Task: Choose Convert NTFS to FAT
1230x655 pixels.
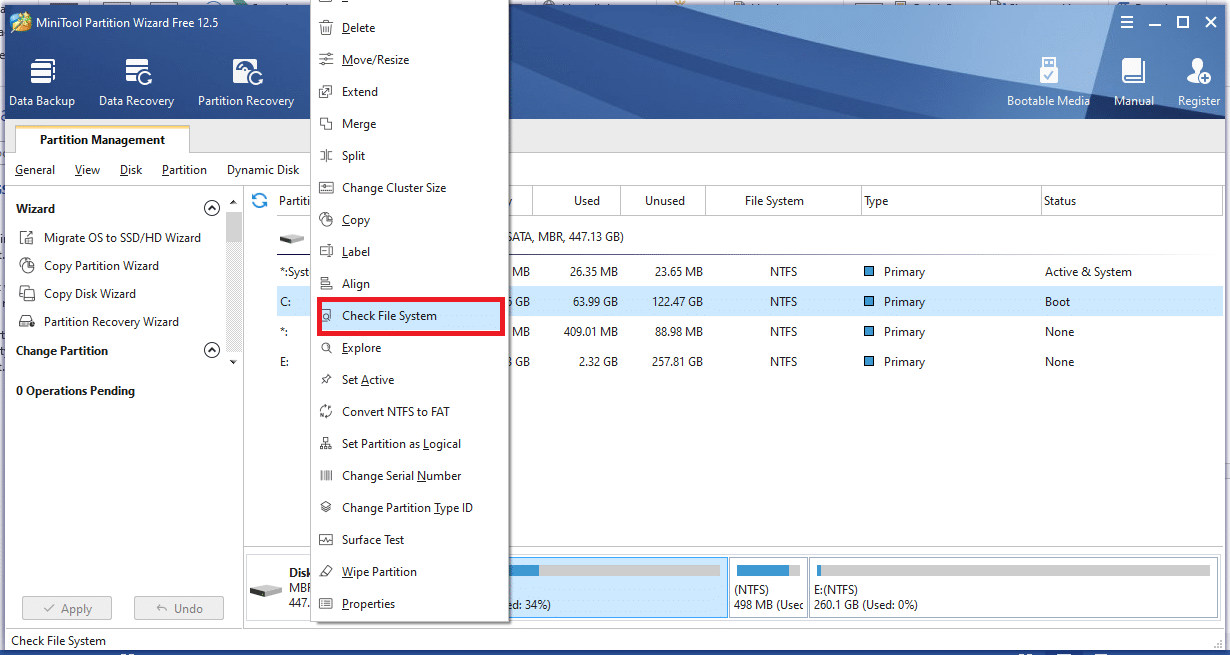Action: [395, 412]
